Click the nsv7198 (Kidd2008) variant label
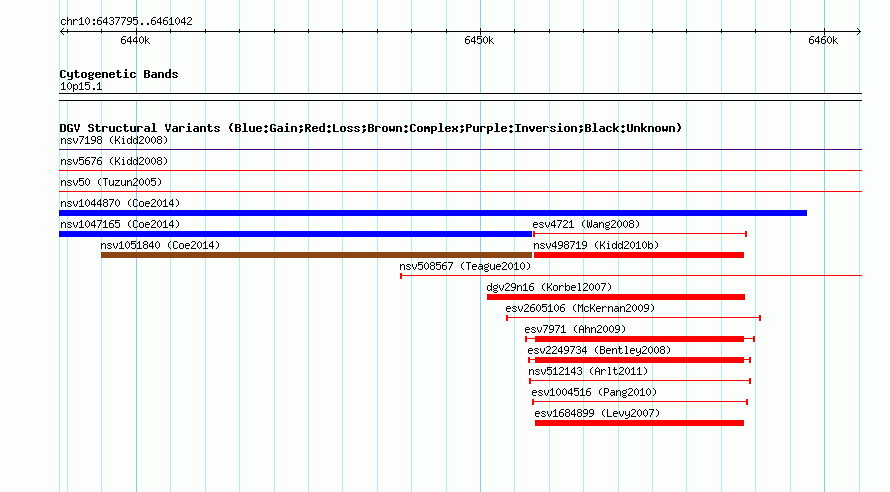Image resolution: width=890 pixels, height=492 pixels. [114, 140]
